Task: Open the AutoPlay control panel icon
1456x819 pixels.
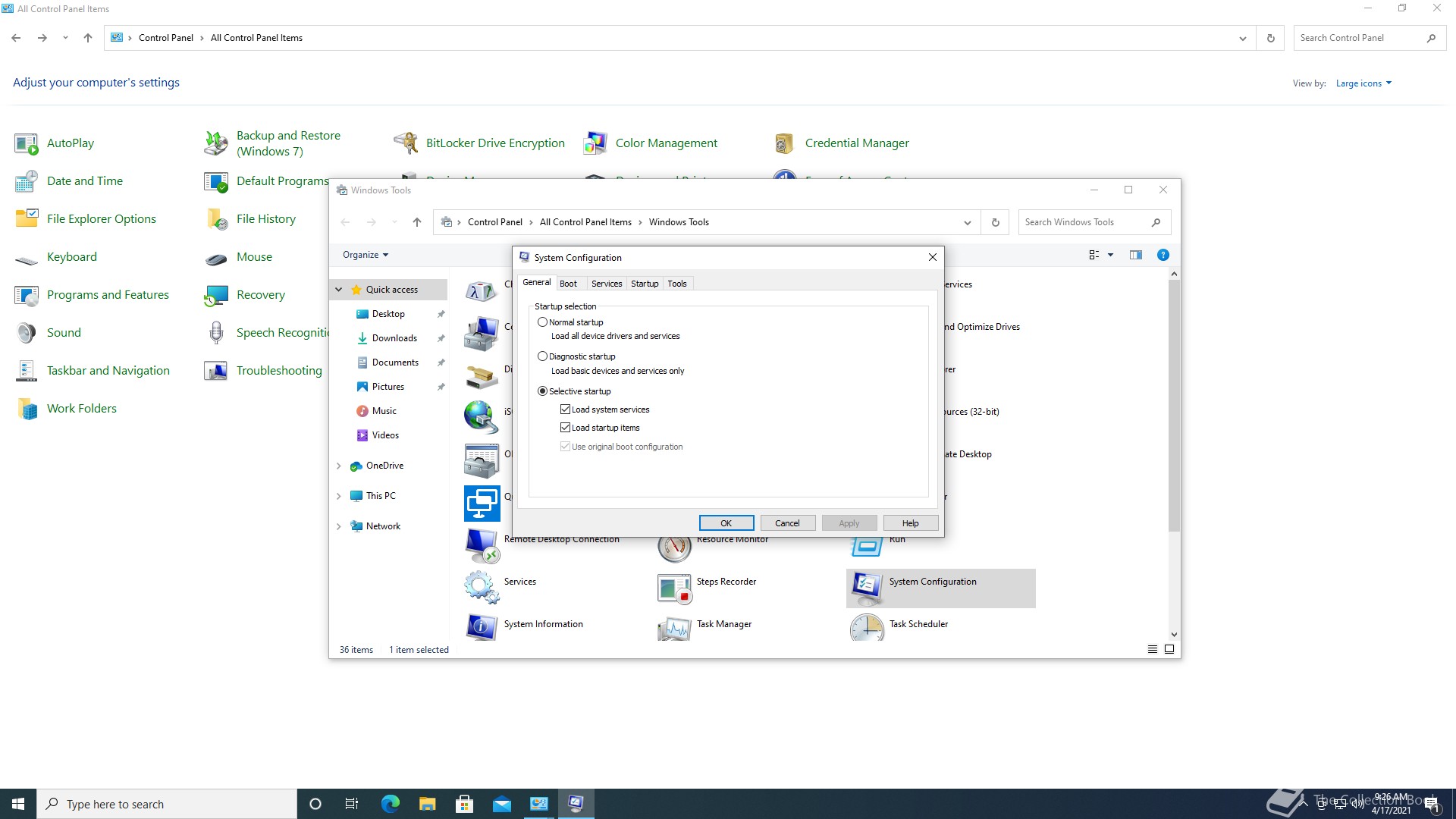Action: pyautogui.click(x=27, y=143)
